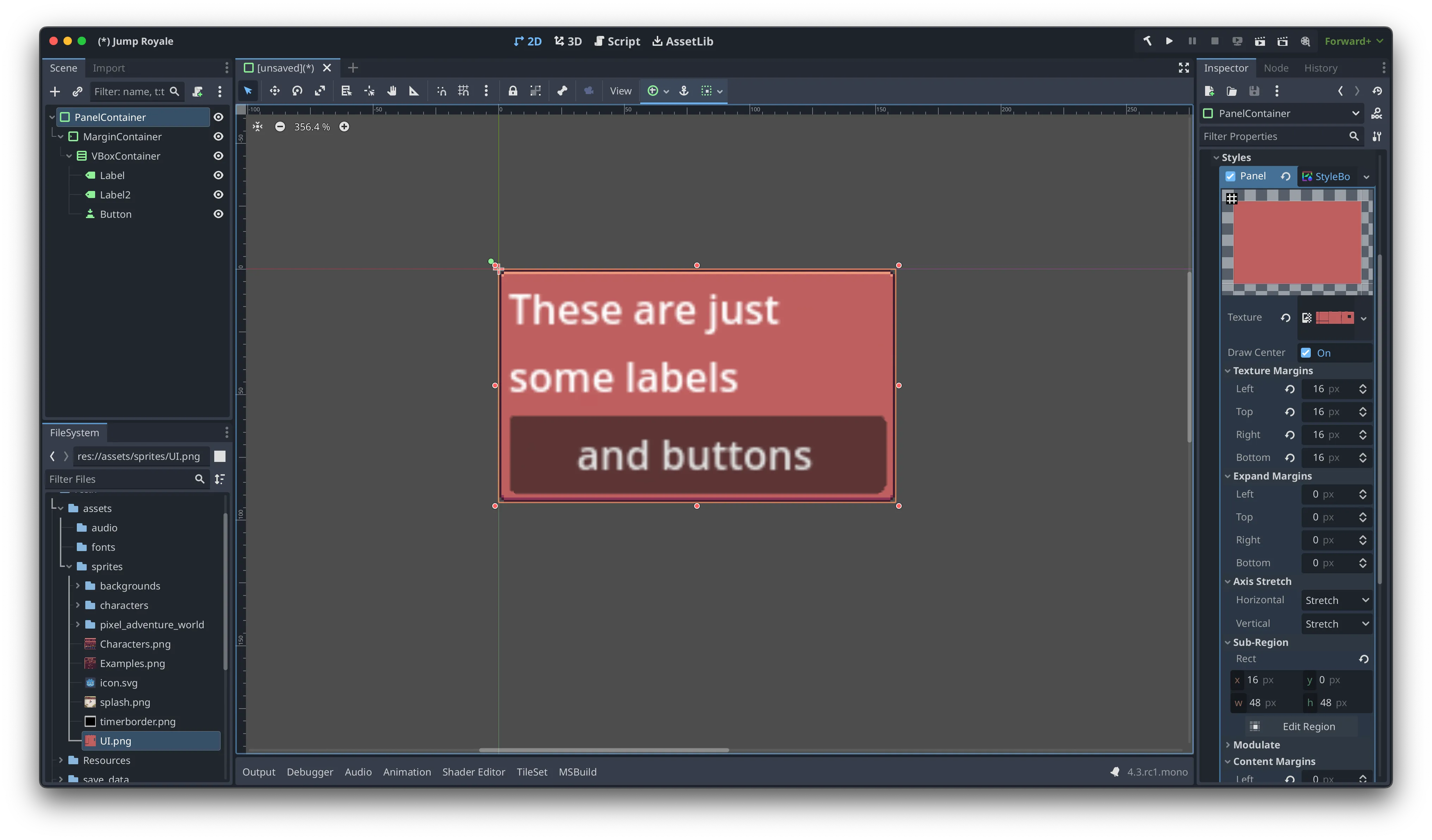Open the PanelContainer documentation icon
Screen dimensions: 1432x840
pyautogui.click(x=1377, y=114)
